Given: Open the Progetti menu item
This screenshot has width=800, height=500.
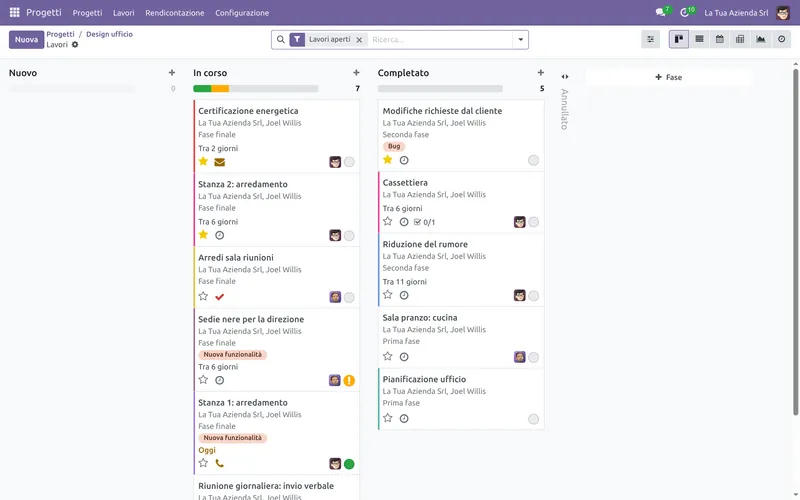Looking at the screenshot, I should pyautogui.click(x=87, y=13).
